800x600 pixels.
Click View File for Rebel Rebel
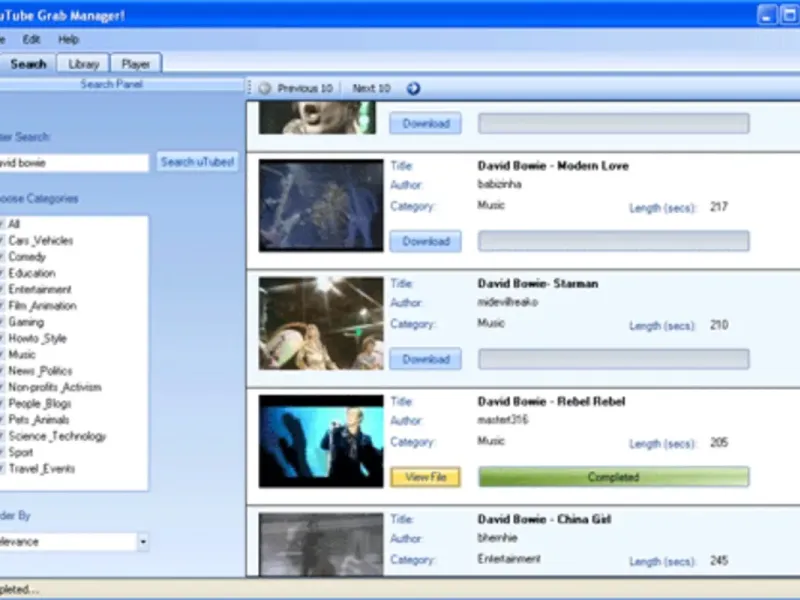426,477
